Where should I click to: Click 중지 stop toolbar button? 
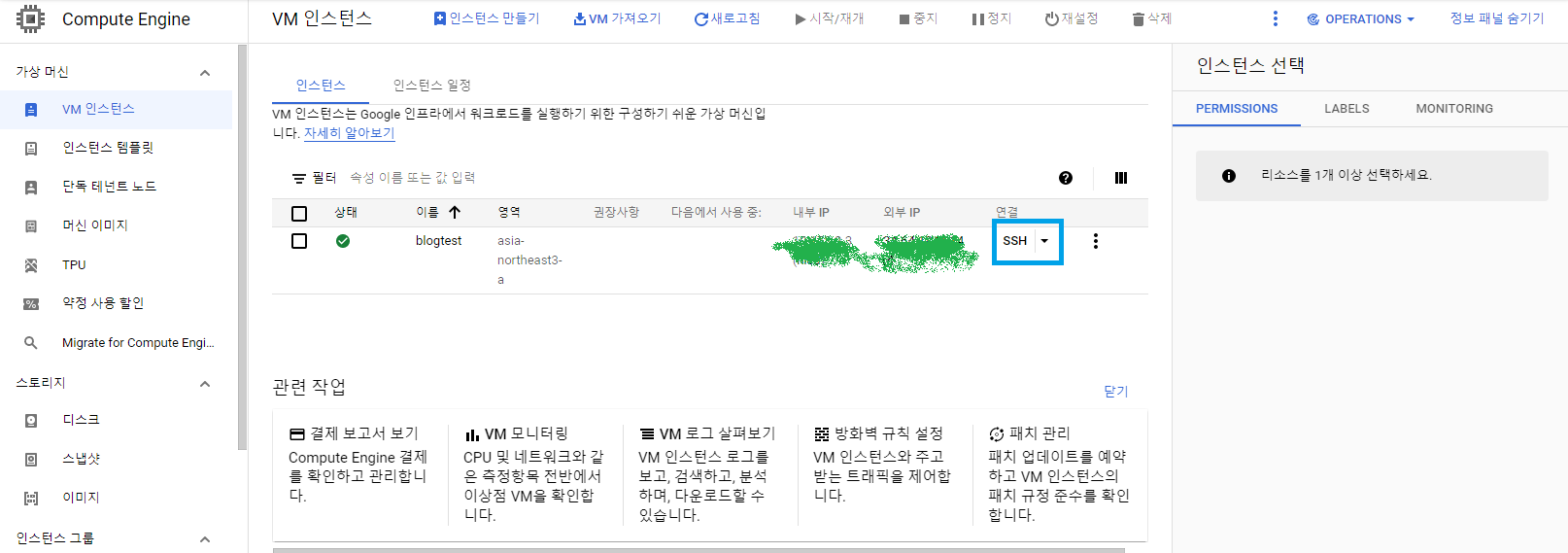(918, 18)
